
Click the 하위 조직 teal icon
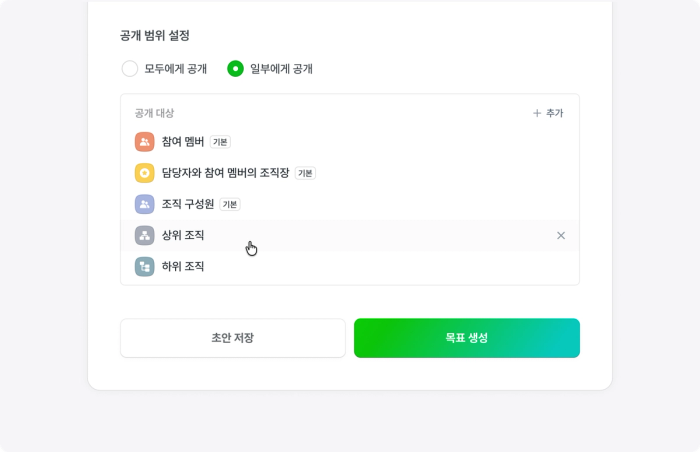coord(144,266)
